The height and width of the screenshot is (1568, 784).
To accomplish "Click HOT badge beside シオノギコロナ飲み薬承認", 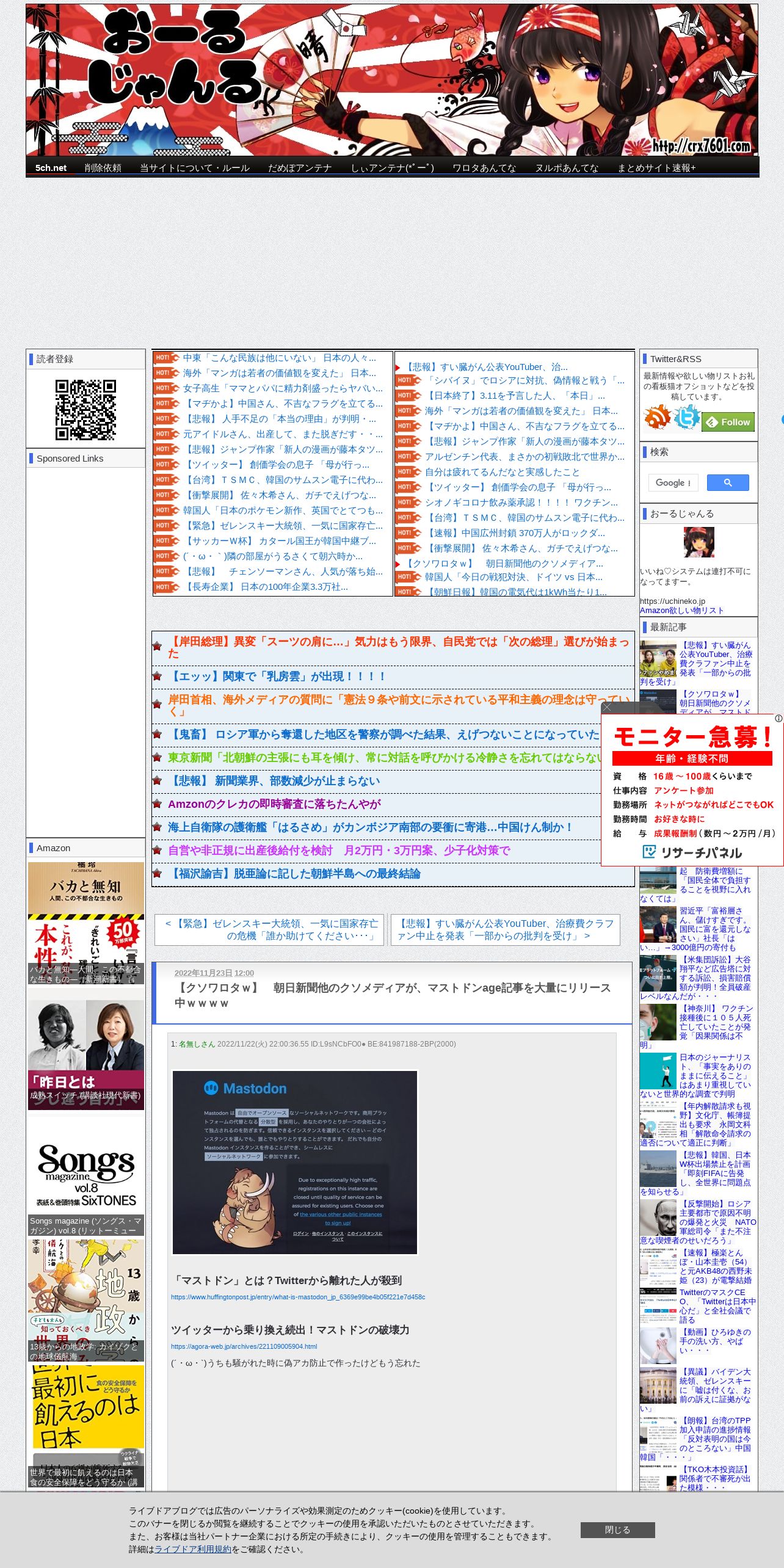I will coord(408,503).
